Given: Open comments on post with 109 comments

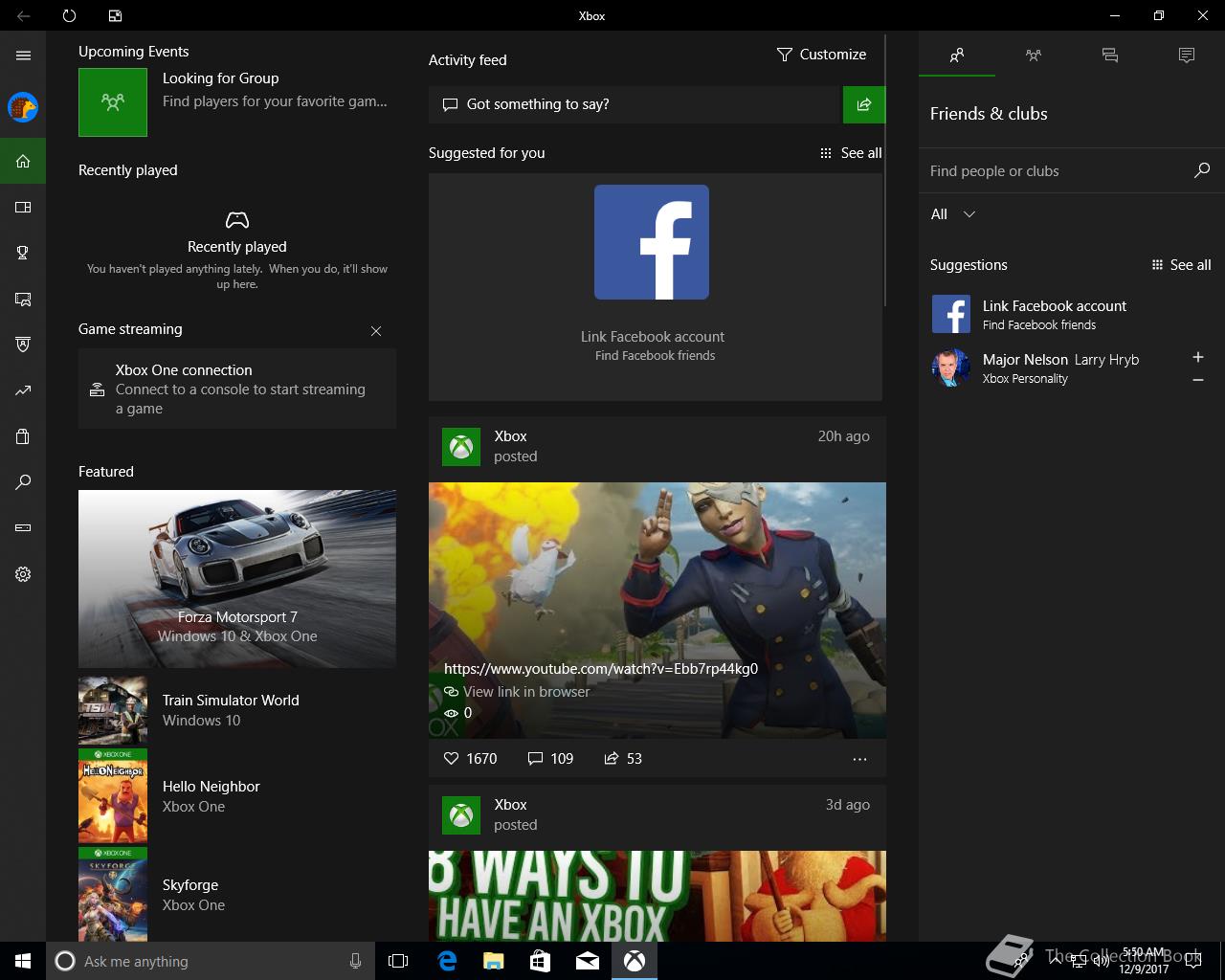Looking at the screenshot, I should [x=550, y=759].
